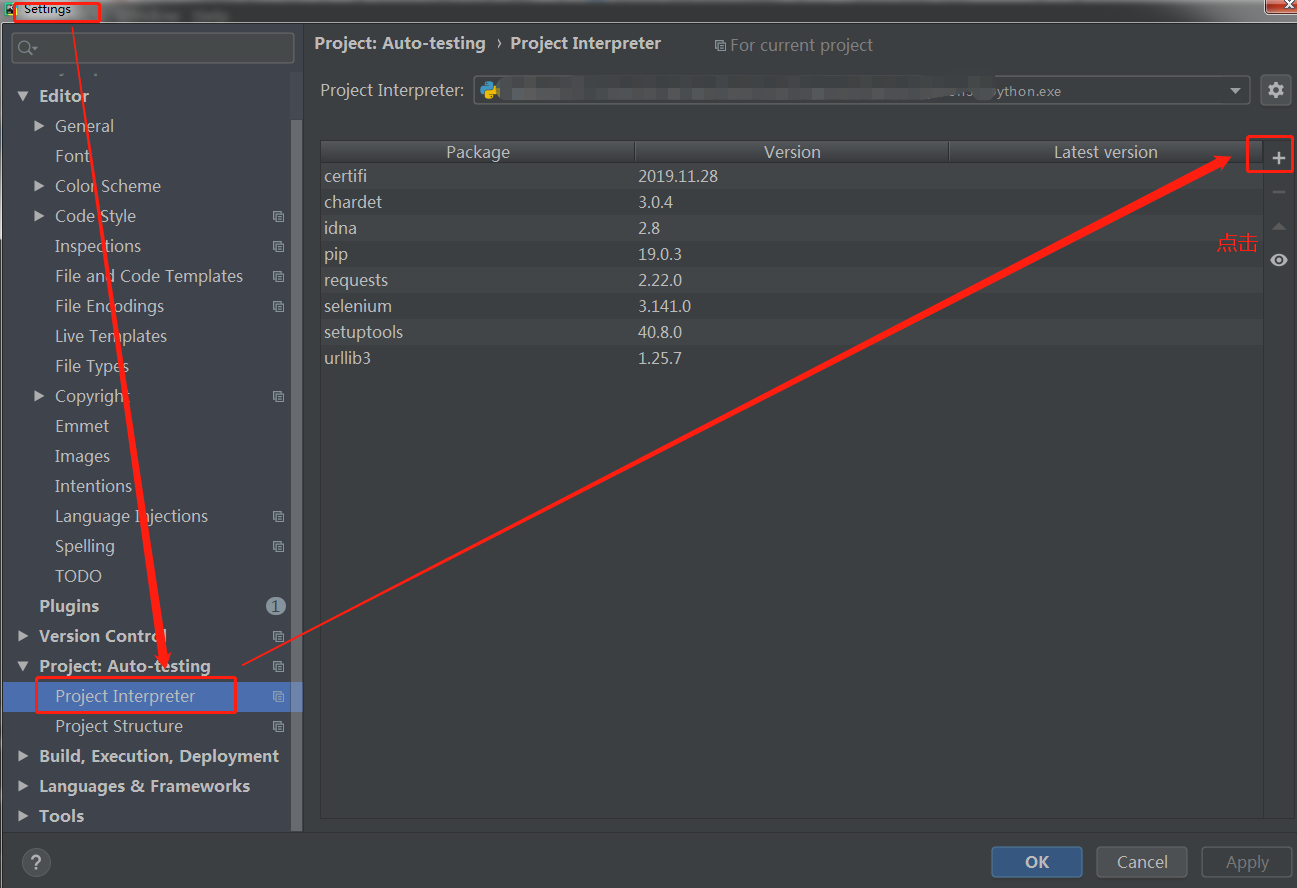Click the plus icon to install package

(1278, 158)
